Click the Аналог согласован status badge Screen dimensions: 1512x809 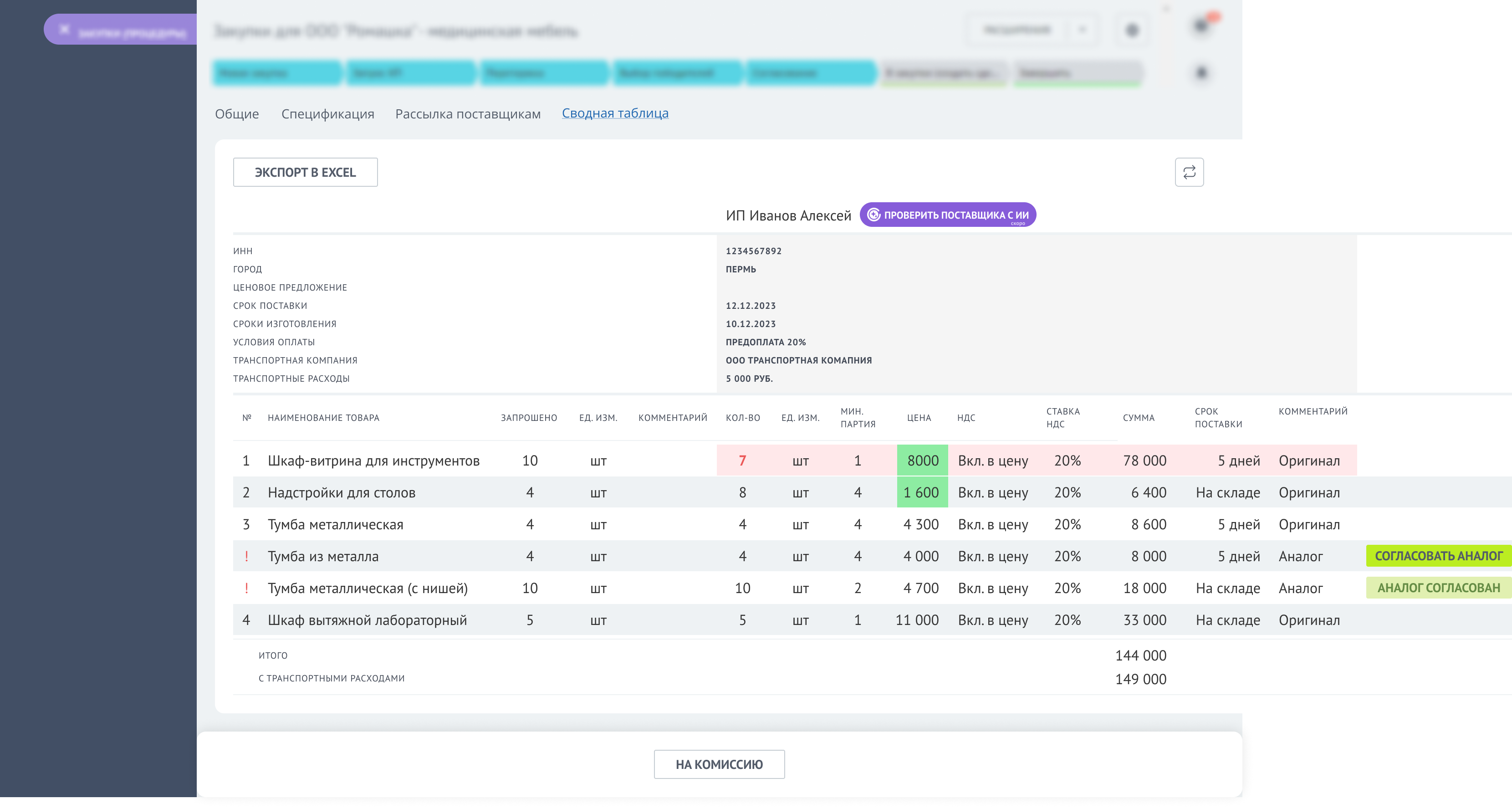coord(1438,588)
